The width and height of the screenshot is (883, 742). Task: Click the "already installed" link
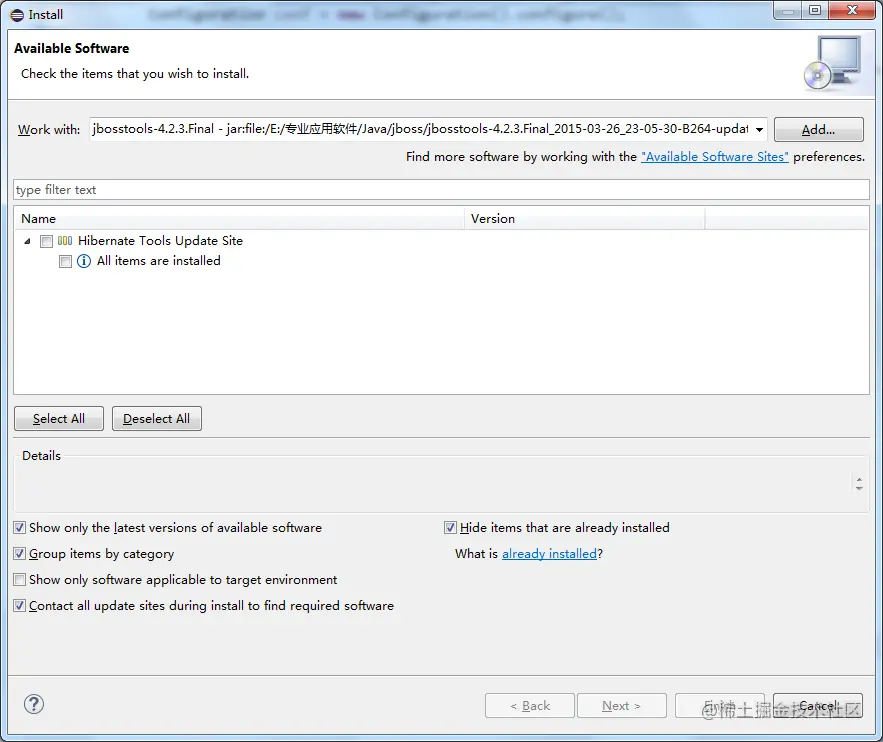(x=548, y=553)
